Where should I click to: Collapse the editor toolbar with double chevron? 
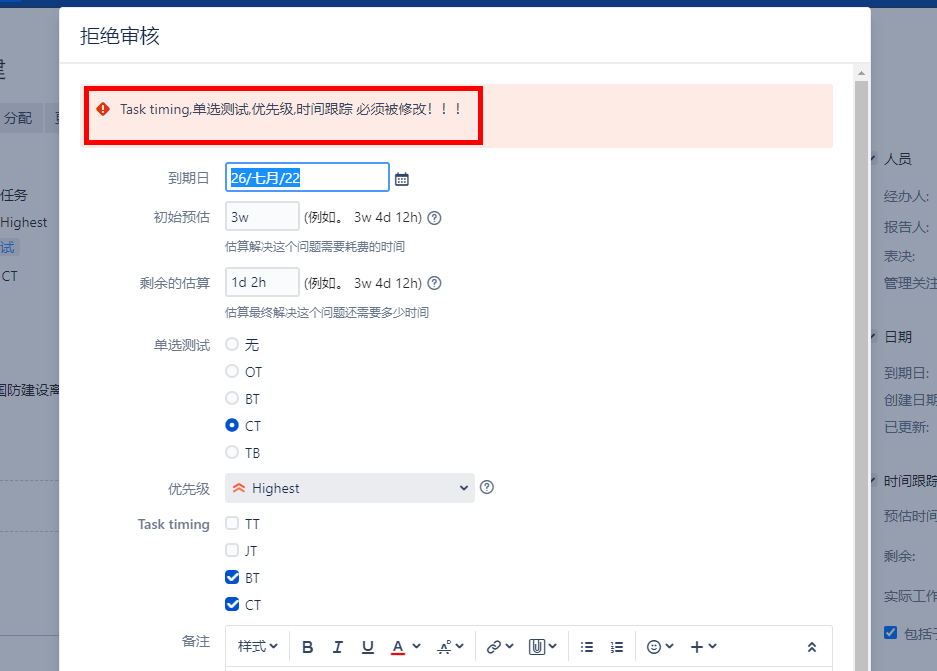pos(812,647)
